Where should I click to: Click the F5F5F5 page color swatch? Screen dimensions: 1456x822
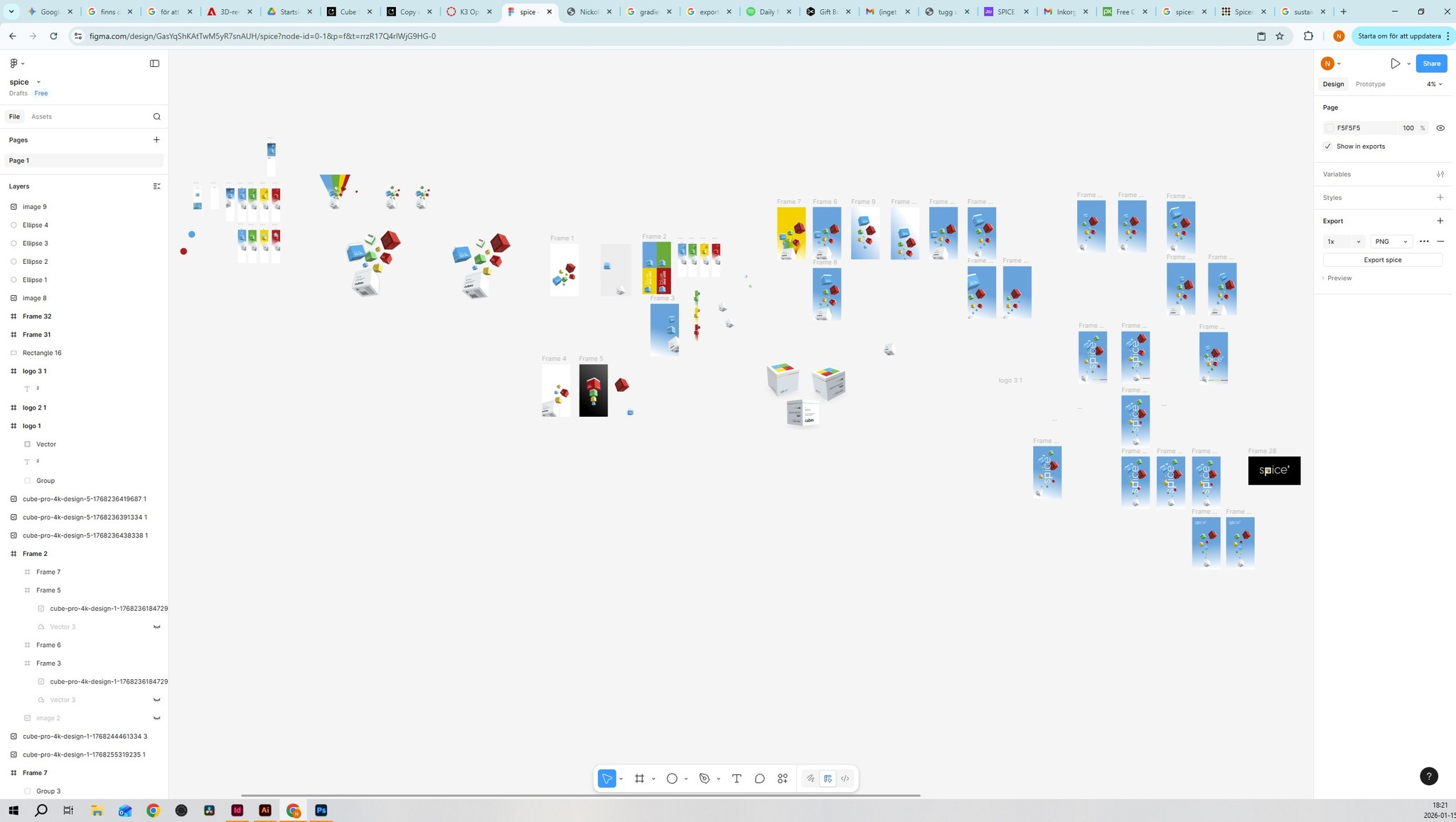[1329, 128]
